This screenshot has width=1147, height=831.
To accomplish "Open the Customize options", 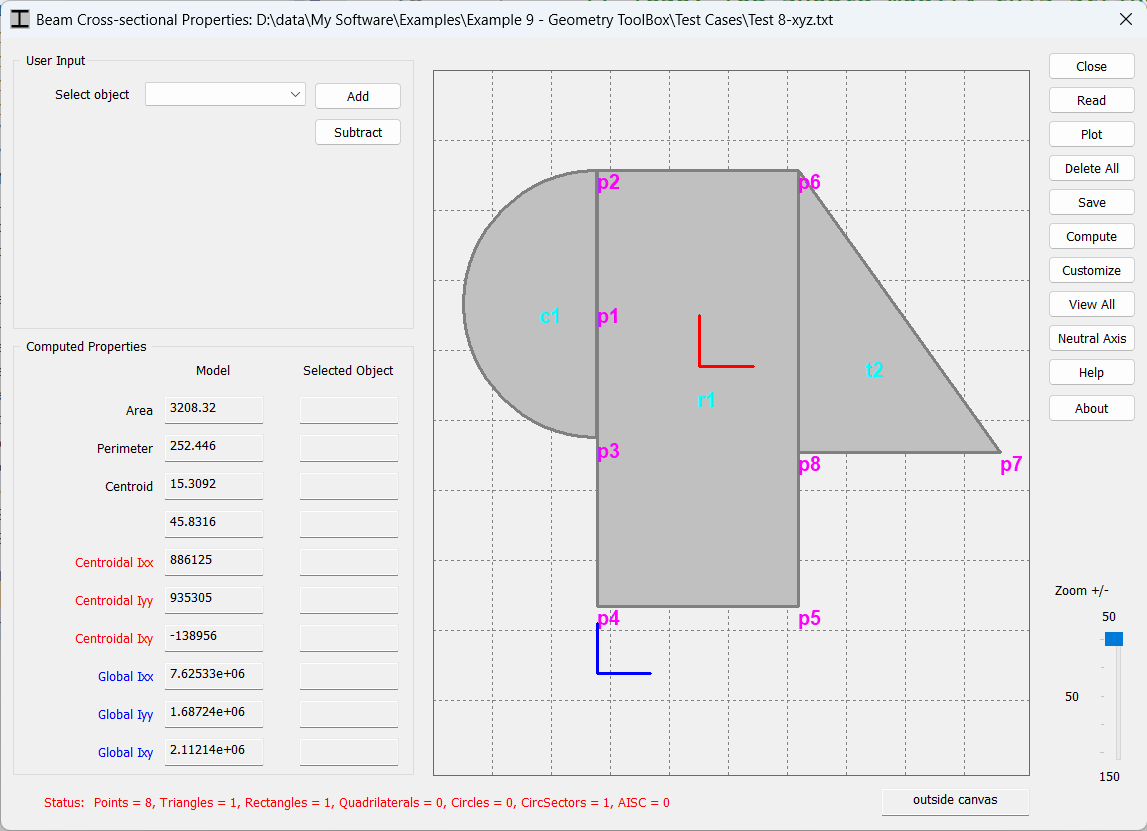I will point(1091,270).
